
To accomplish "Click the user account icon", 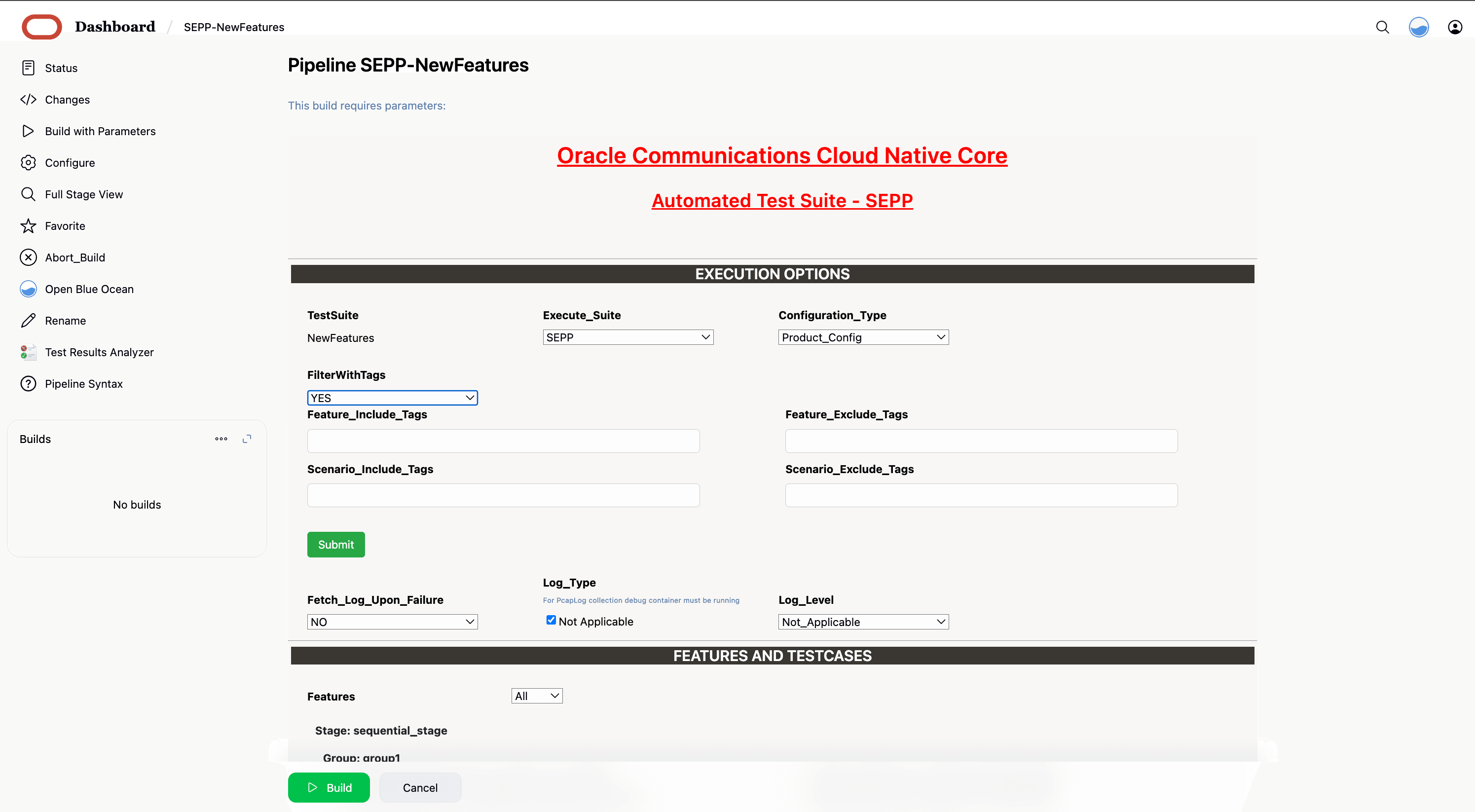I will [1454, 27].
